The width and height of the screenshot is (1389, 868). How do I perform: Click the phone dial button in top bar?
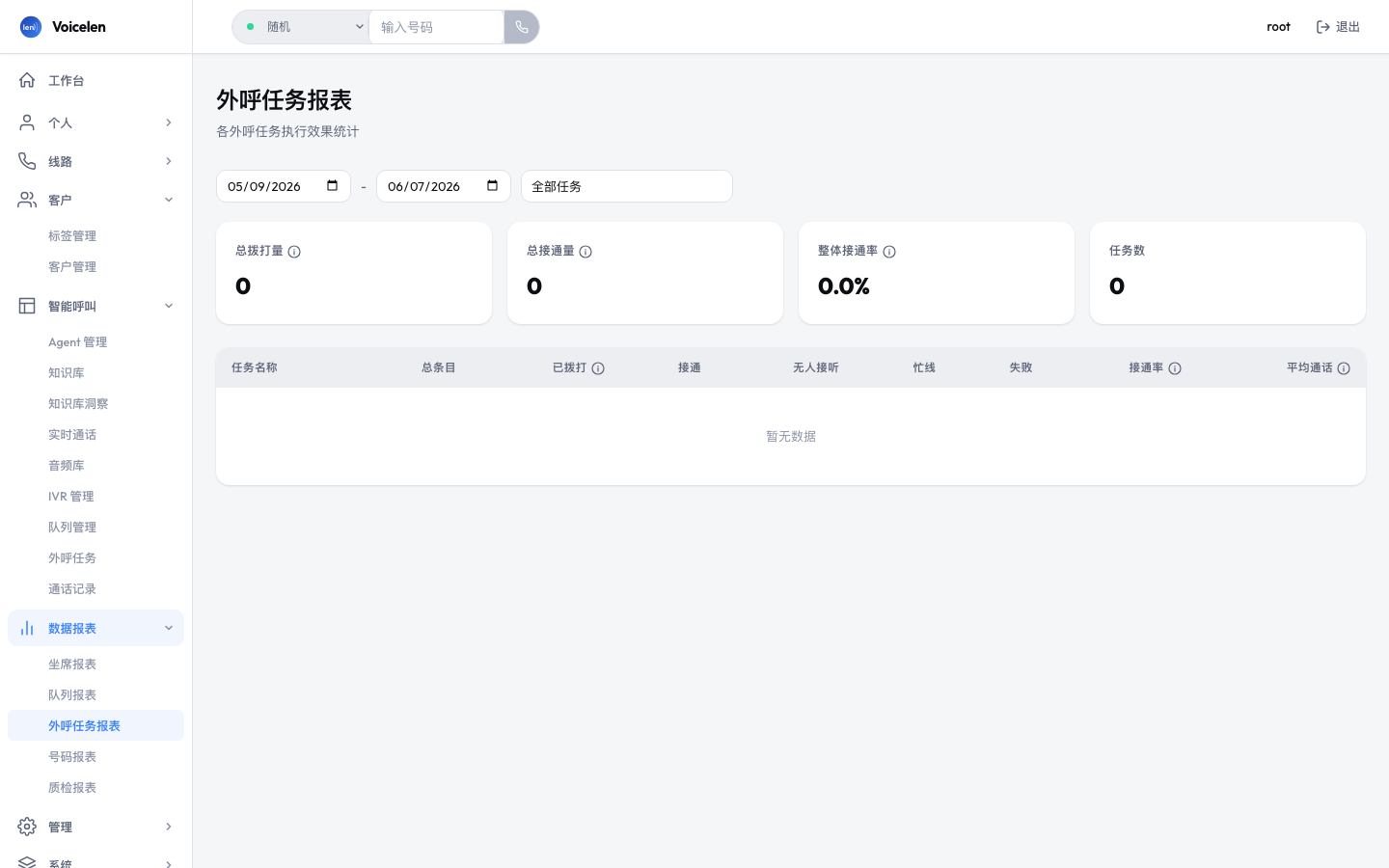click(x=522, y=27)
